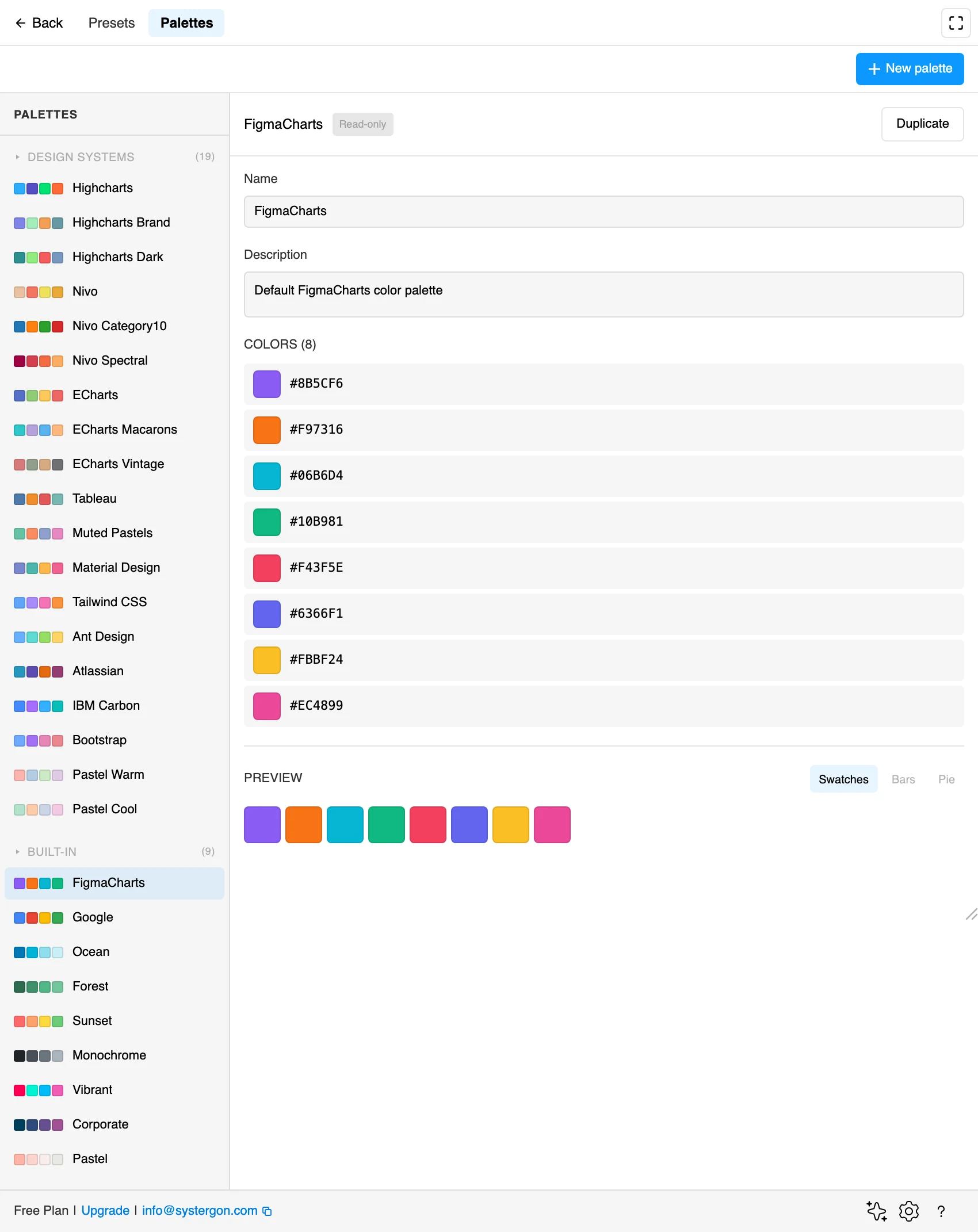The width and height of the screenshot is (978, 1232).
Task: Open the Pastel Cool palette
Action: 114,809
